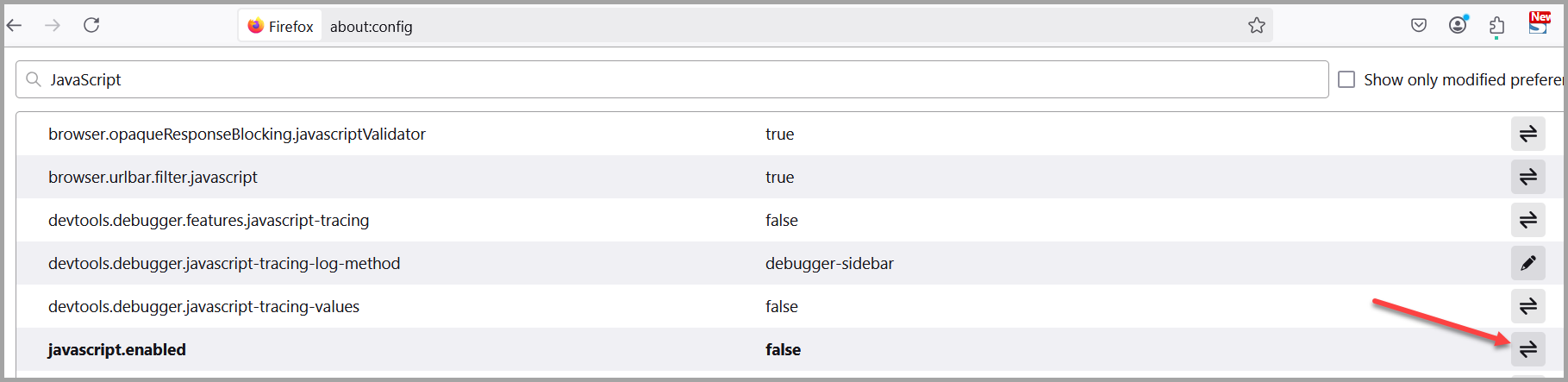This screenshot has width=1568, height=382.
Task: Select the javascript.enabled preference name
Action: click(117, 349)
